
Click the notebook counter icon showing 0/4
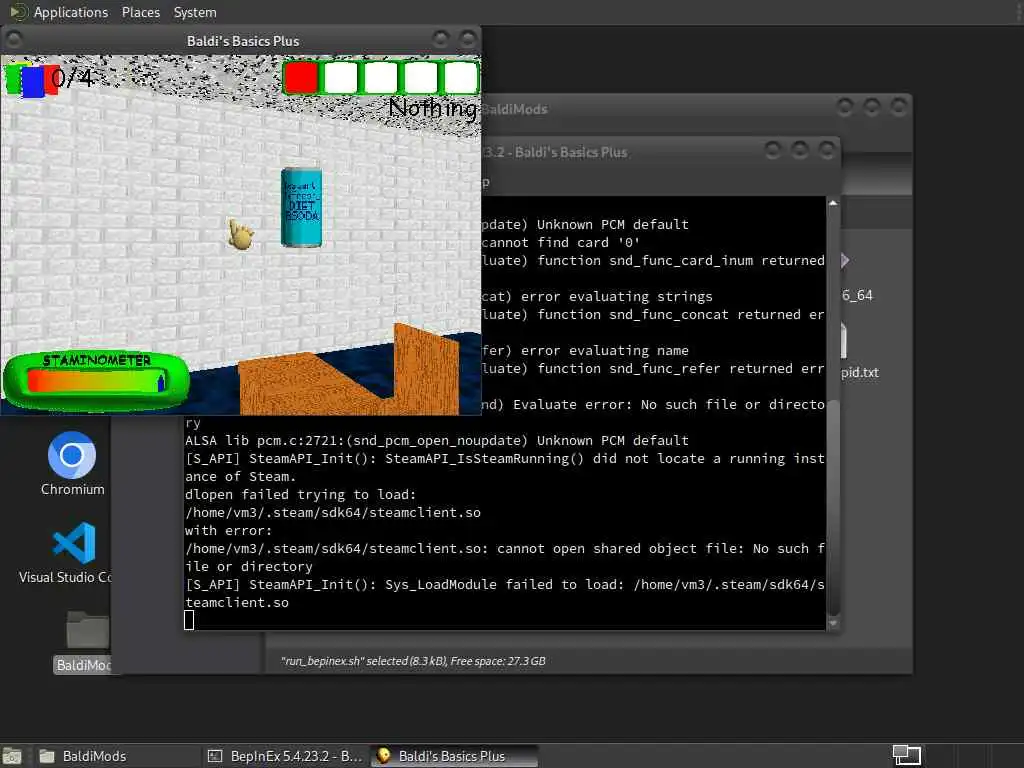pyautogui.click(x=31, y=80)
